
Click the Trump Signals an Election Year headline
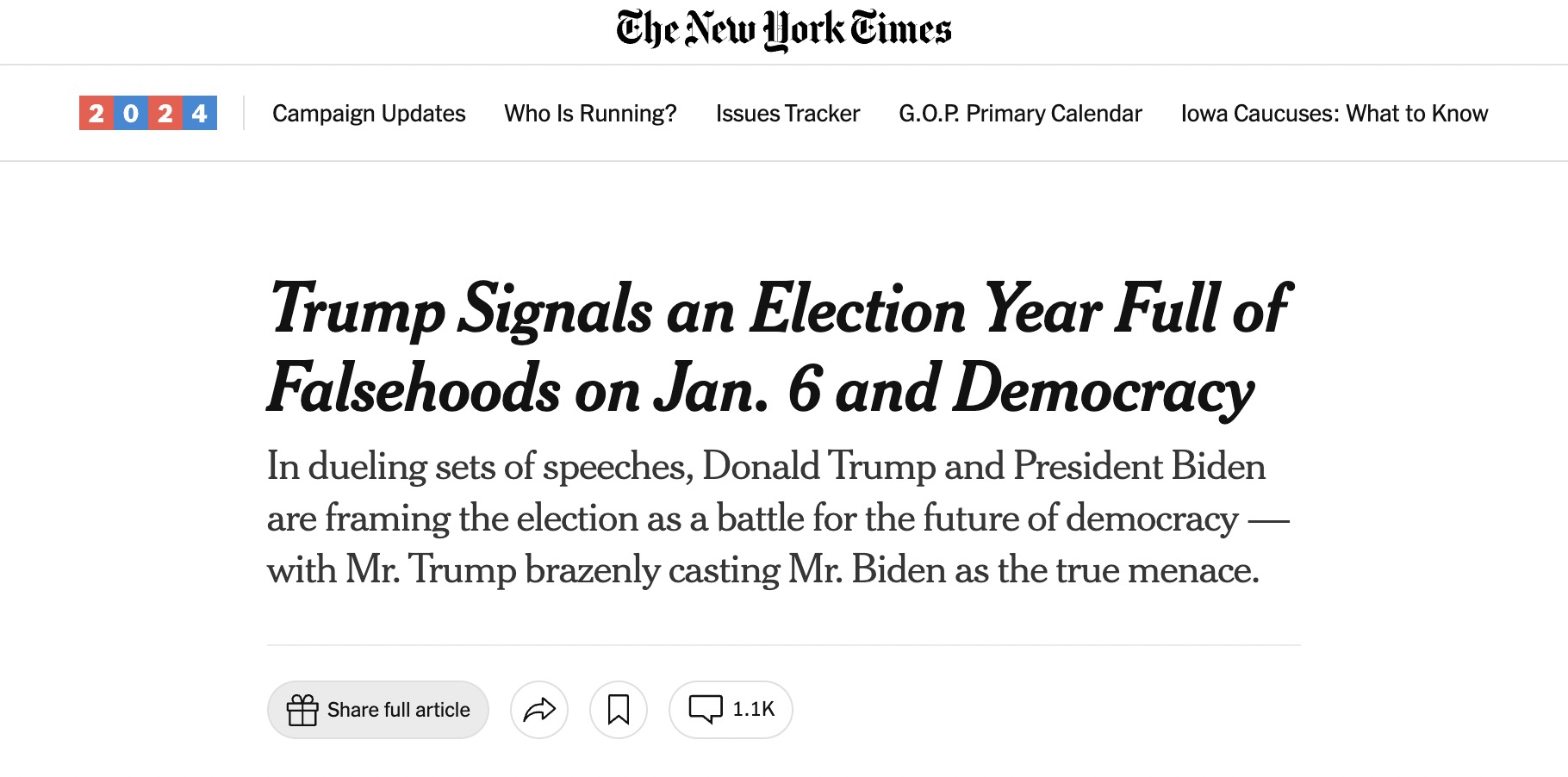click(x=780, y=349)
